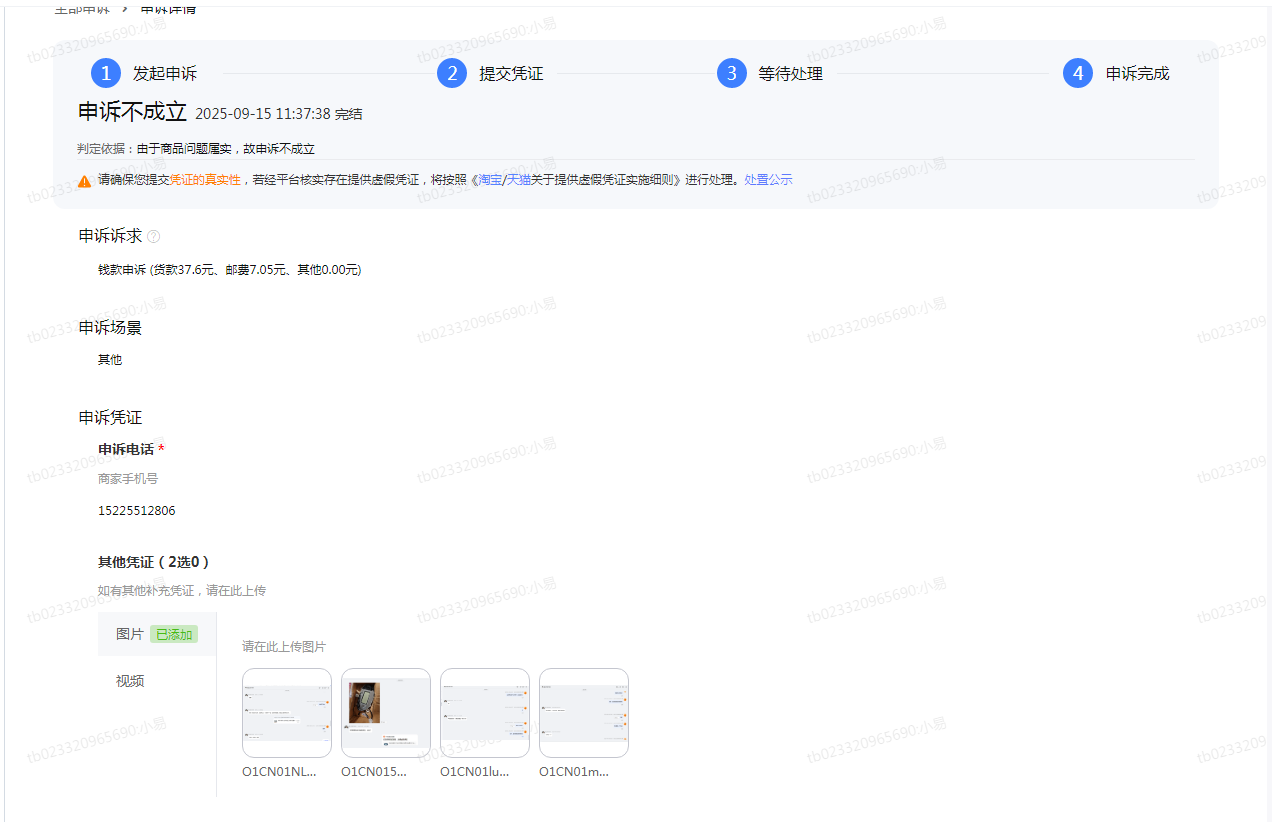Open the 处置公示 link
The width and height of the screenshot is (1272, 822).
tap(768, 180)
